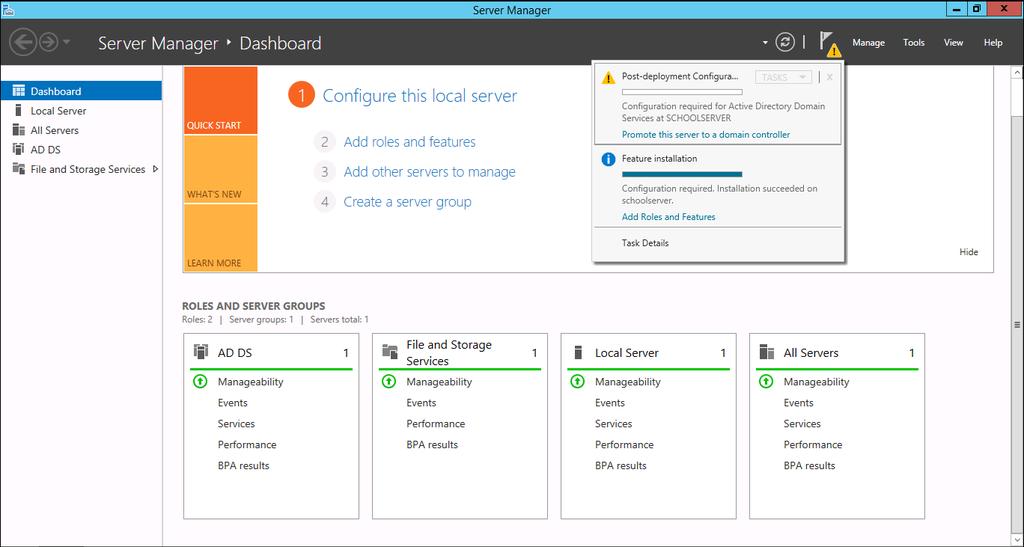This screenshot has height=547, width=1024.
Task: Open the View menu
Action: pyautogui.click(x=953, y=42)
